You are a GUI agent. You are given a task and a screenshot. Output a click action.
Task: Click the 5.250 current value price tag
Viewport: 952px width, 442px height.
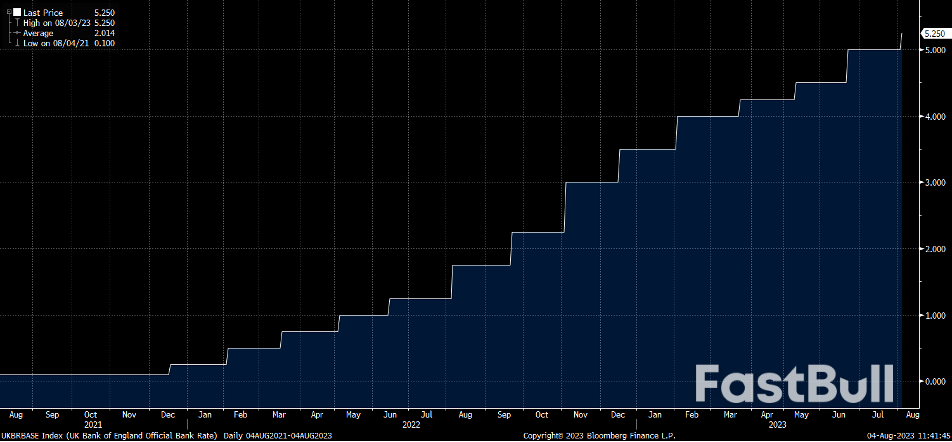pos(933,34)
